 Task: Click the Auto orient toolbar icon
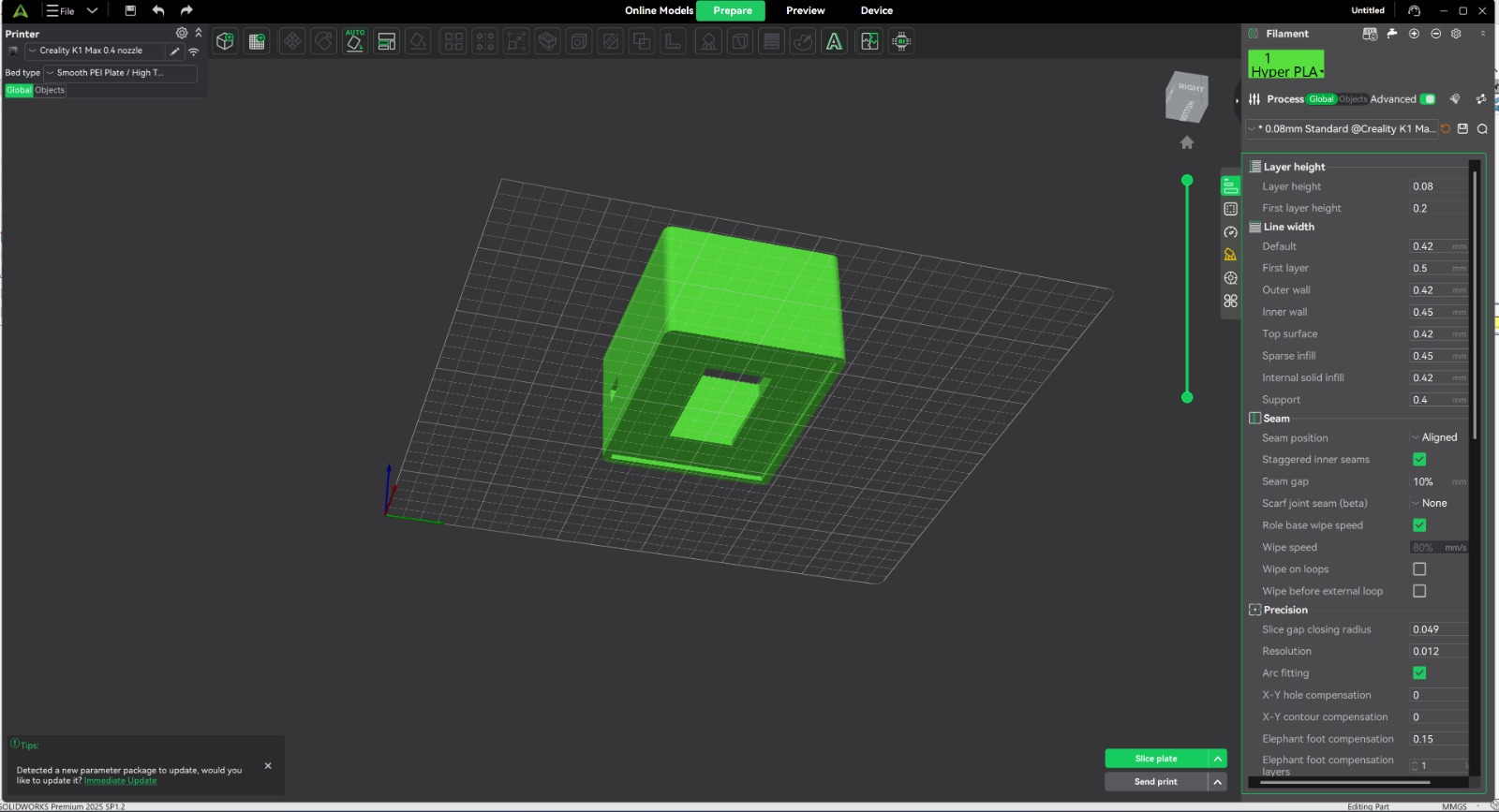click(x=355, y=41)
